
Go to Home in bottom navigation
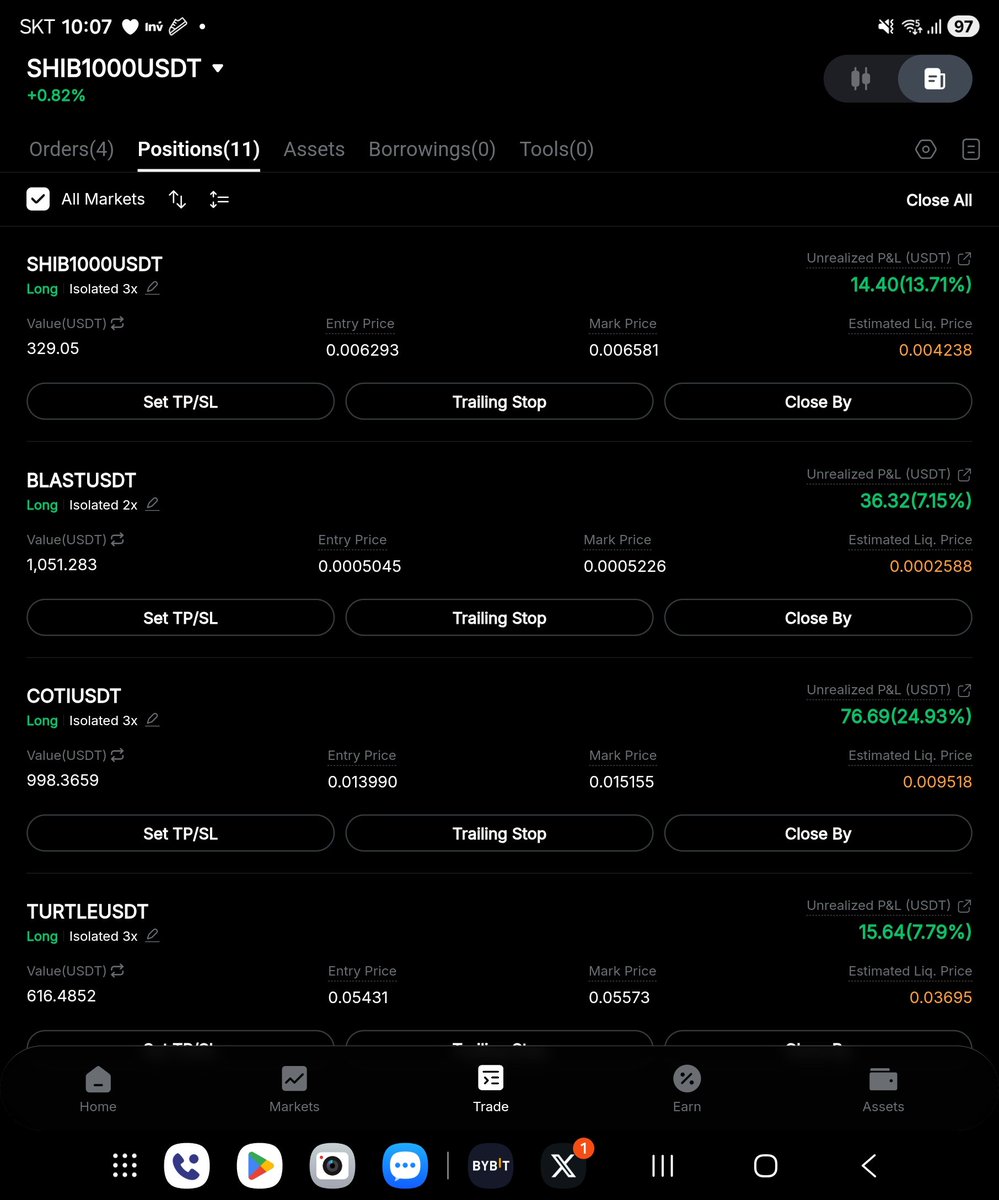[x=98, y=1088]
